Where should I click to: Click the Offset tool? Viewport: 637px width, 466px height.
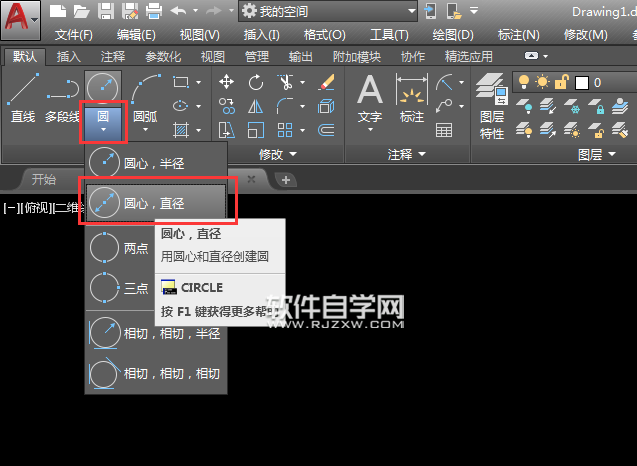[x=327, y=130]
